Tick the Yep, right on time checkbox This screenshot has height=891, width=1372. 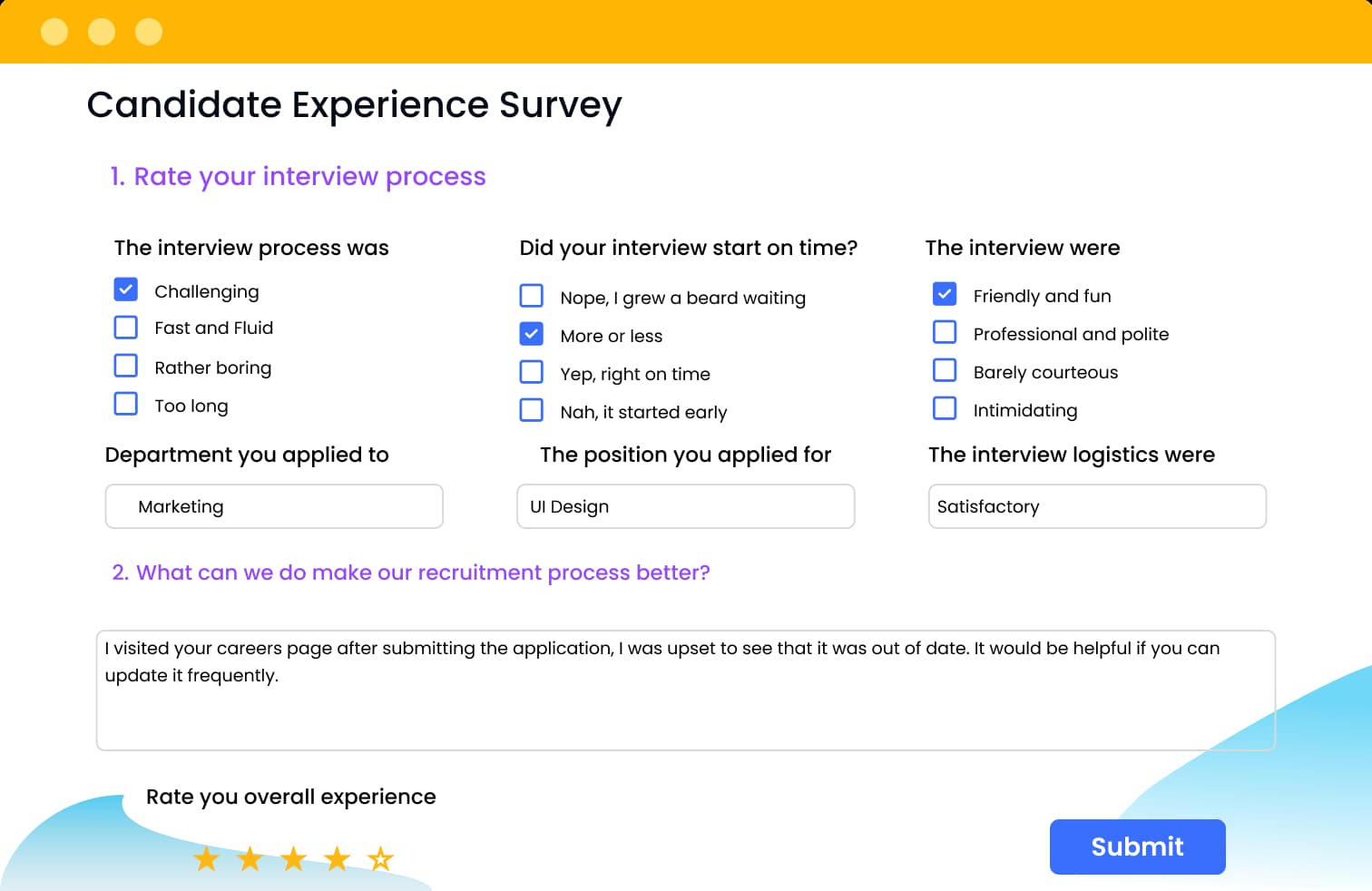click(x=532, y=373)
